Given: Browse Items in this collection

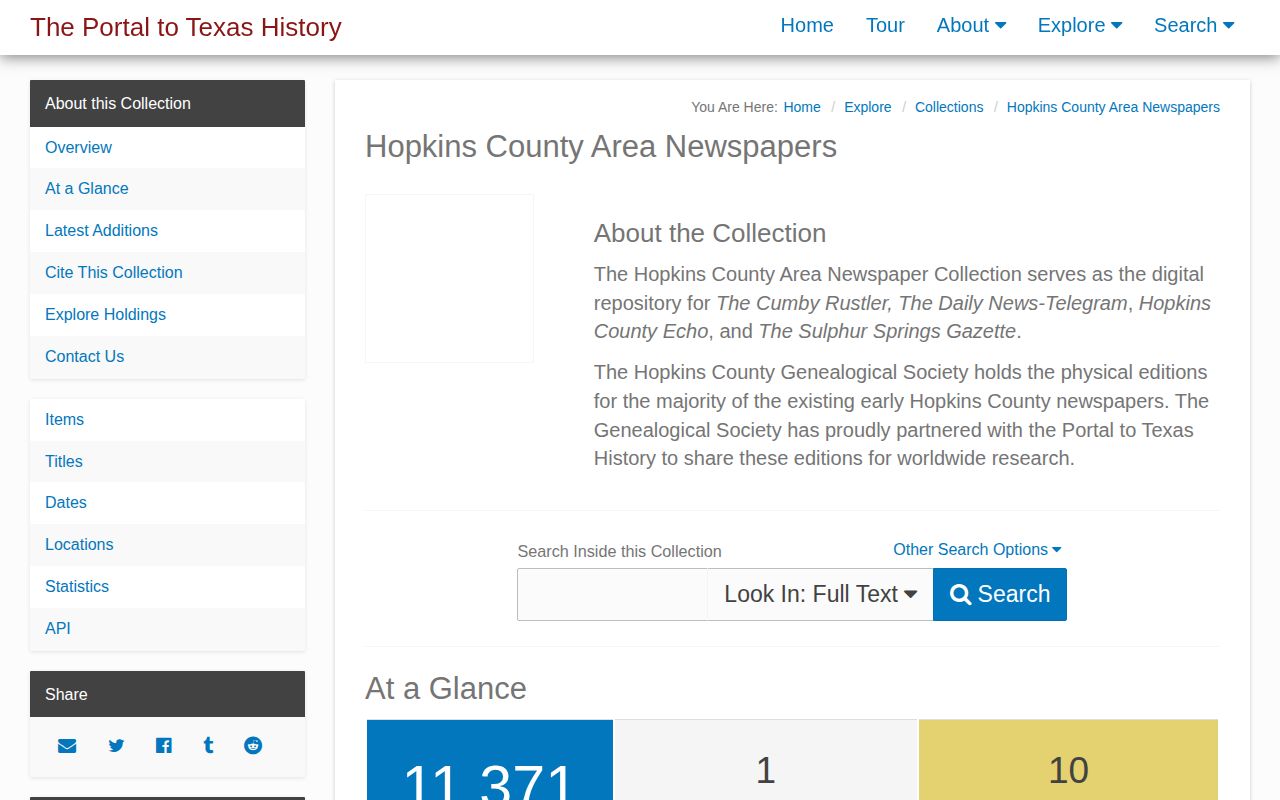Looking at the screenshot, I should [x=167, y=419].
